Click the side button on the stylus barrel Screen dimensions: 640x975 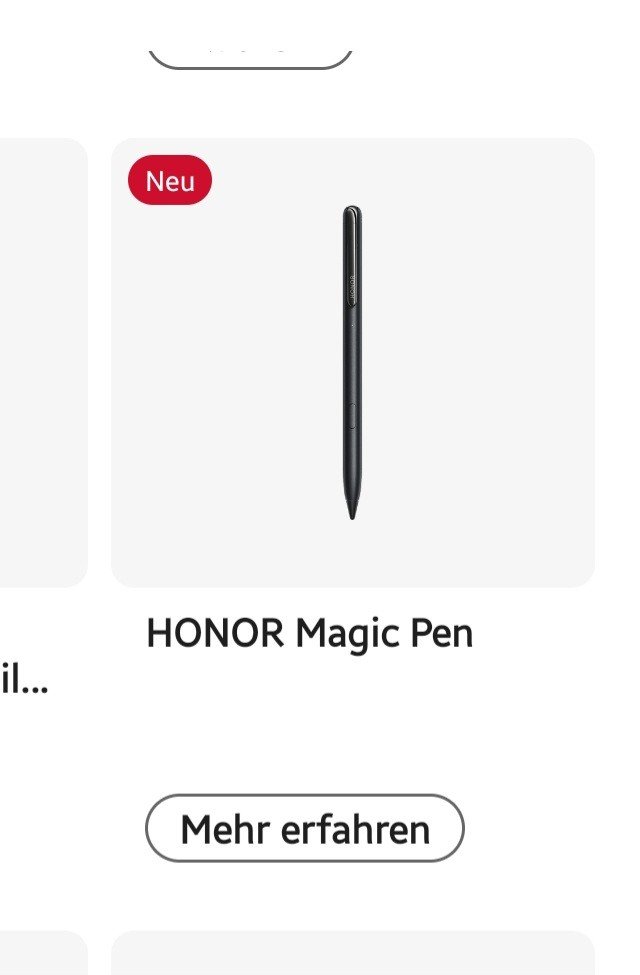point(352,415)
